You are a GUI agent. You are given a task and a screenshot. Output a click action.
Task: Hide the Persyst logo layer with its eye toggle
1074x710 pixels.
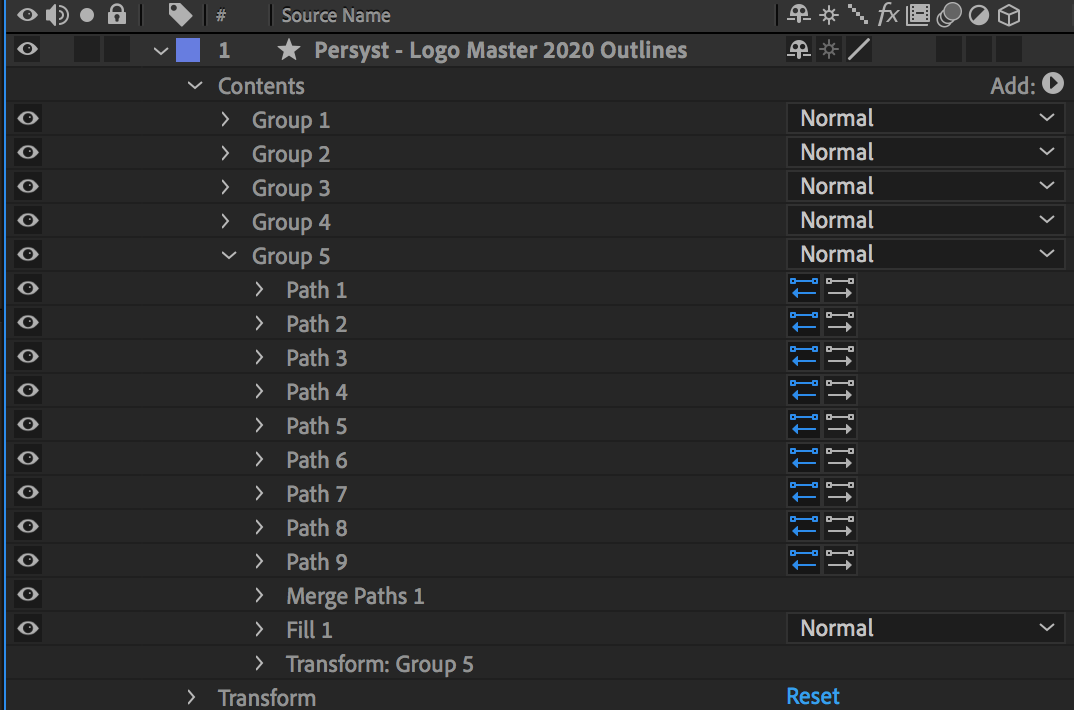26,49
